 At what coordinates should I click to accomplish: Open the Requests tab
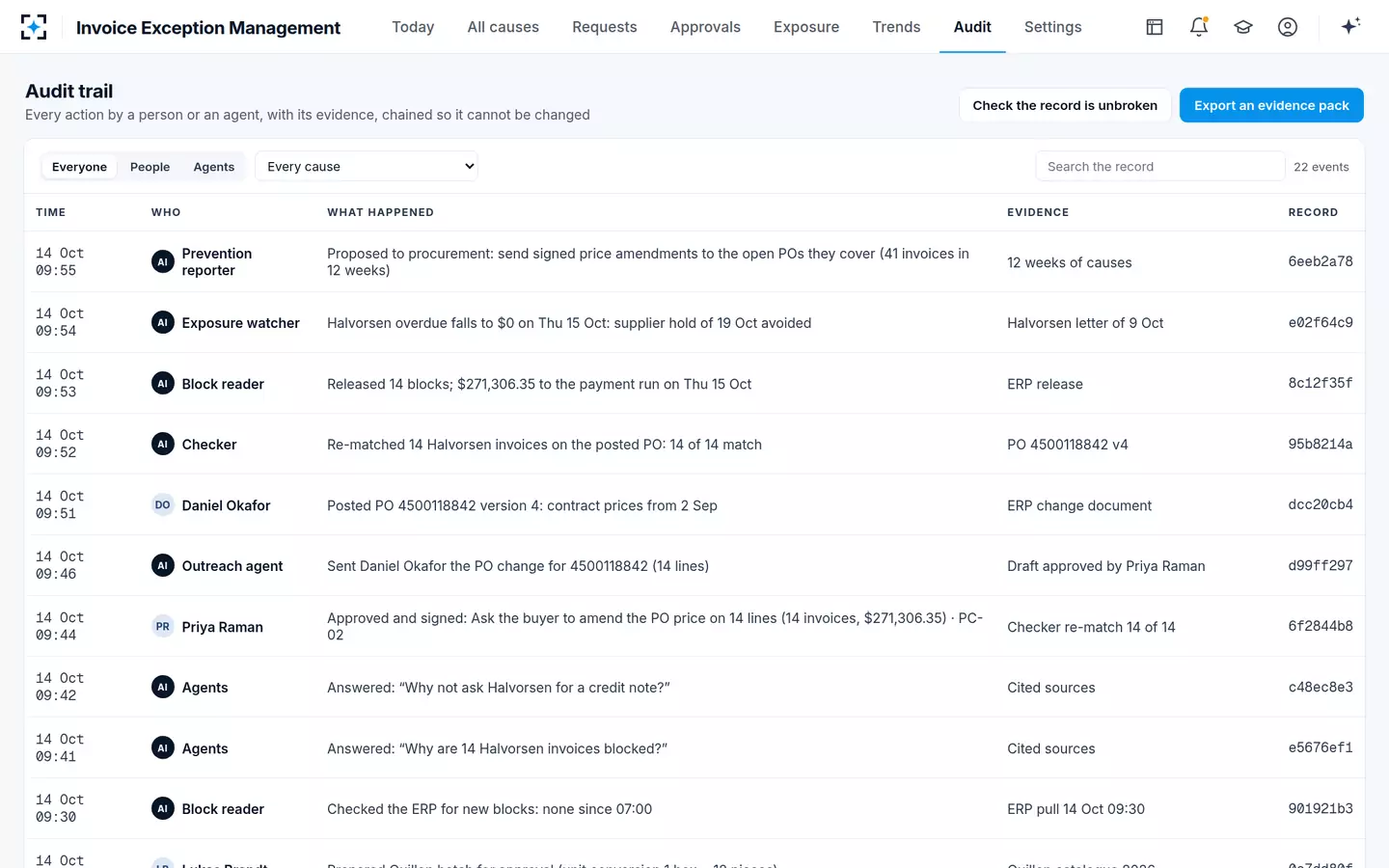[605, 27]
